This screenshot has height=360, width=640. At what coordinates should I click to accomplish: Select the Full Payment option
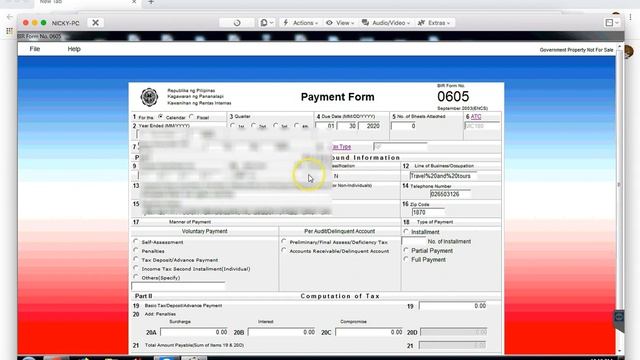point(406,259)
